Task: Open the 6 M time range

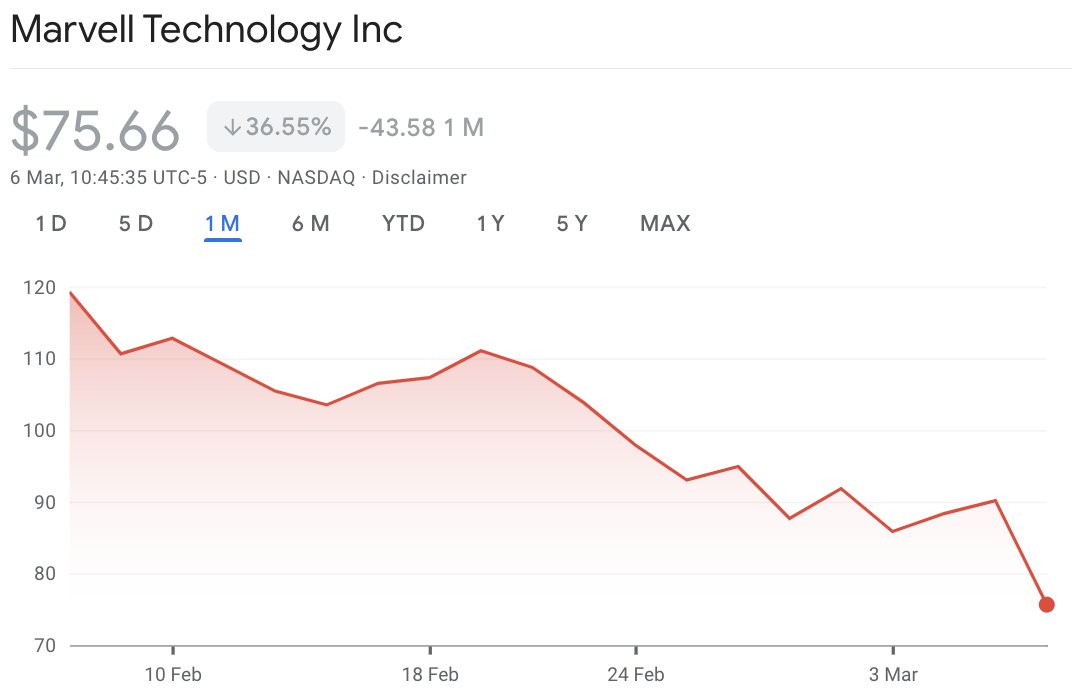Action: click(x=311, y=224)
